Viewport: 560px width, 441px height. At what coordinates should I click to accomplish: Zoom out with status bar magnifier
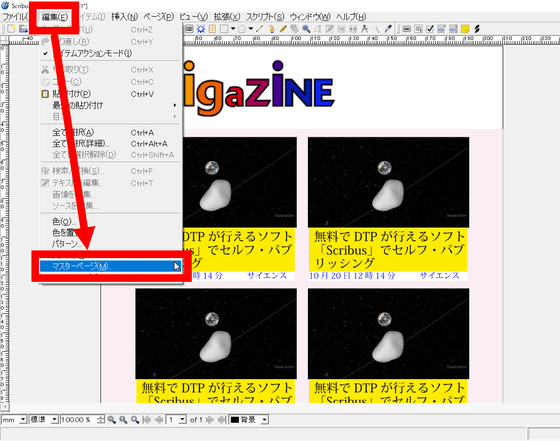point(112,420)
